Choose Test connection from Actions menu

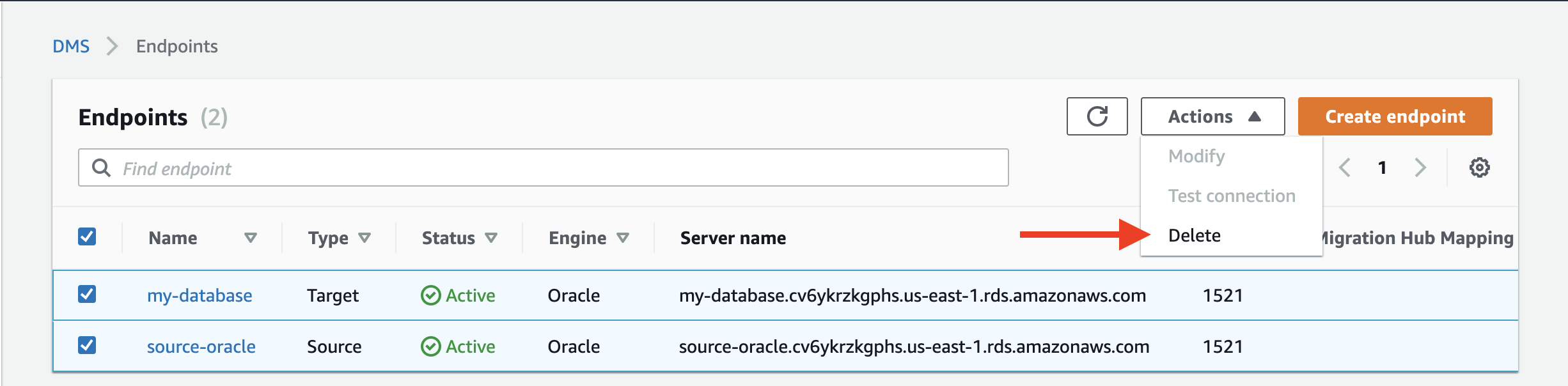(x=1231, y=196)
